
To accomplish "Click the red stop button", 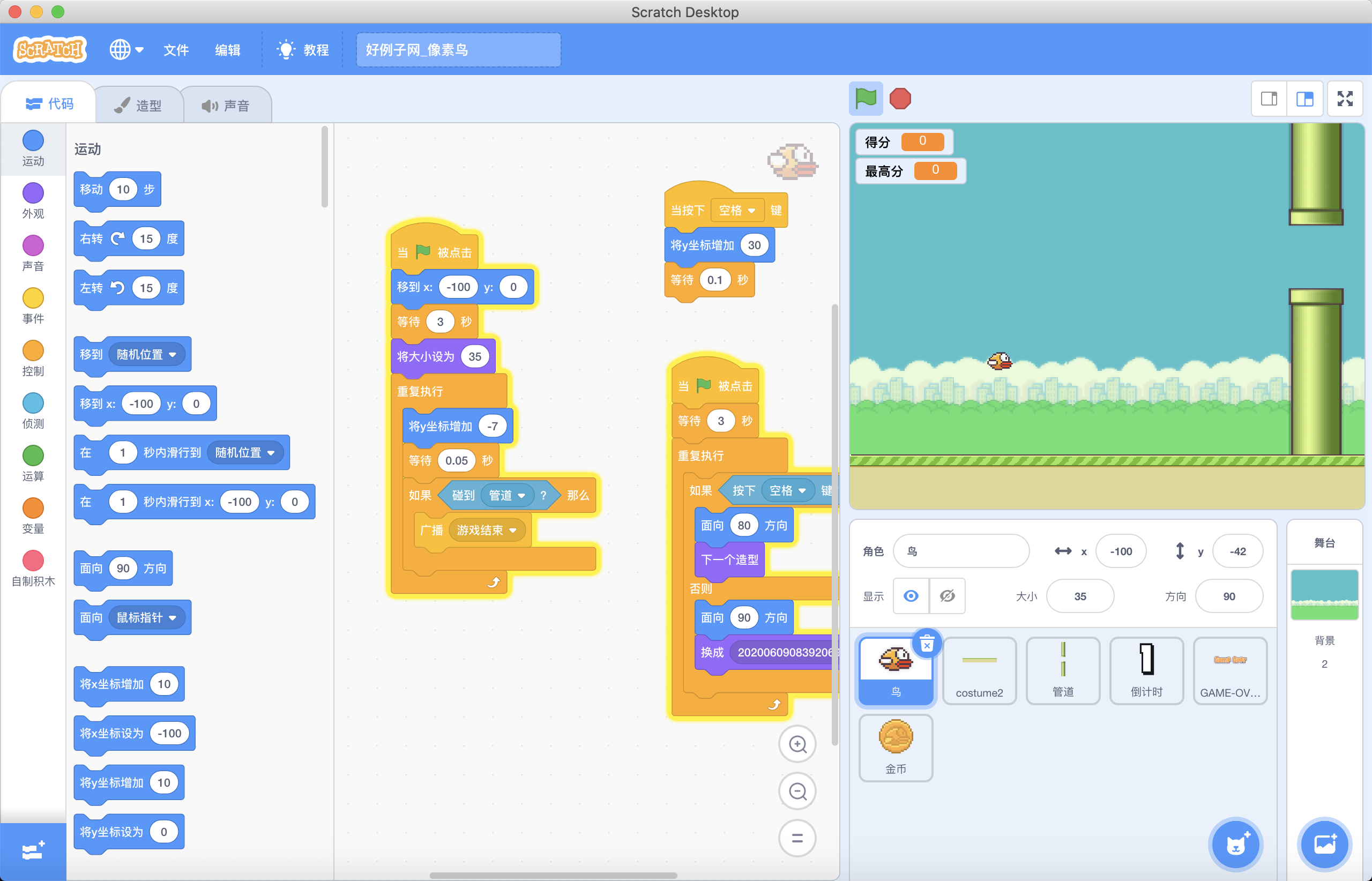I will [x=900, y=99].
